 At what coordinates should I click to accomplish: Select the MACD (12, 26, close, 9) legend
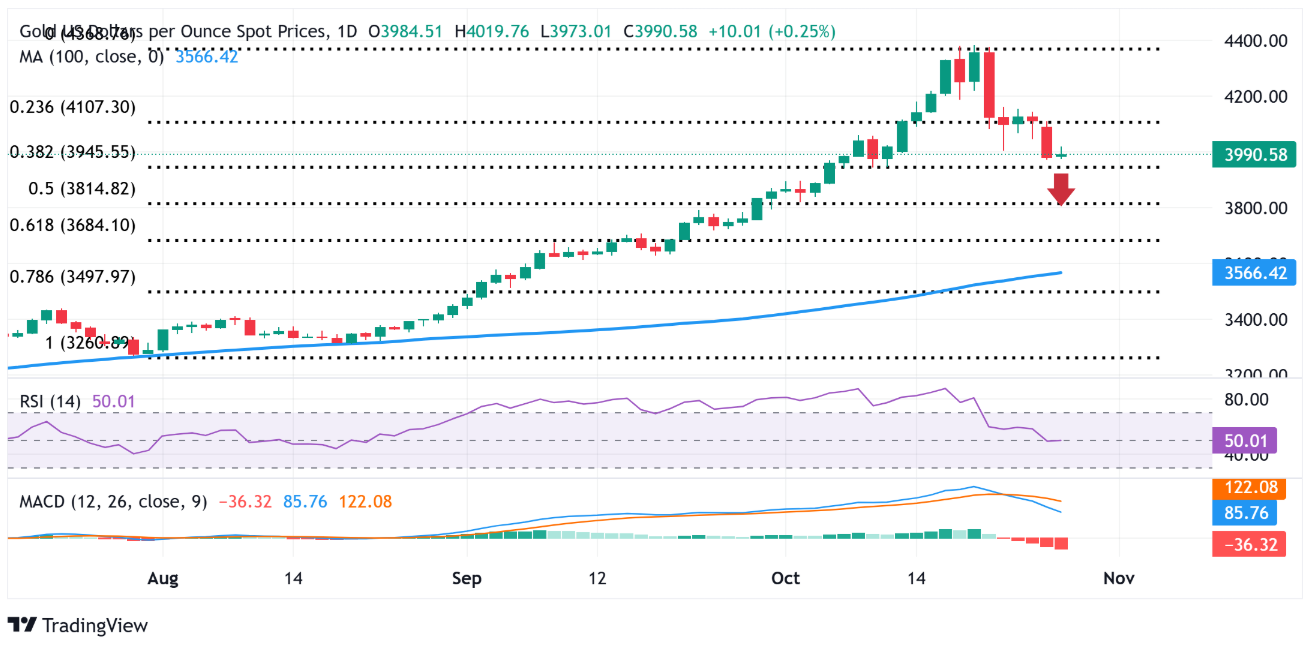pyautogui.click(x=113, y=501)
